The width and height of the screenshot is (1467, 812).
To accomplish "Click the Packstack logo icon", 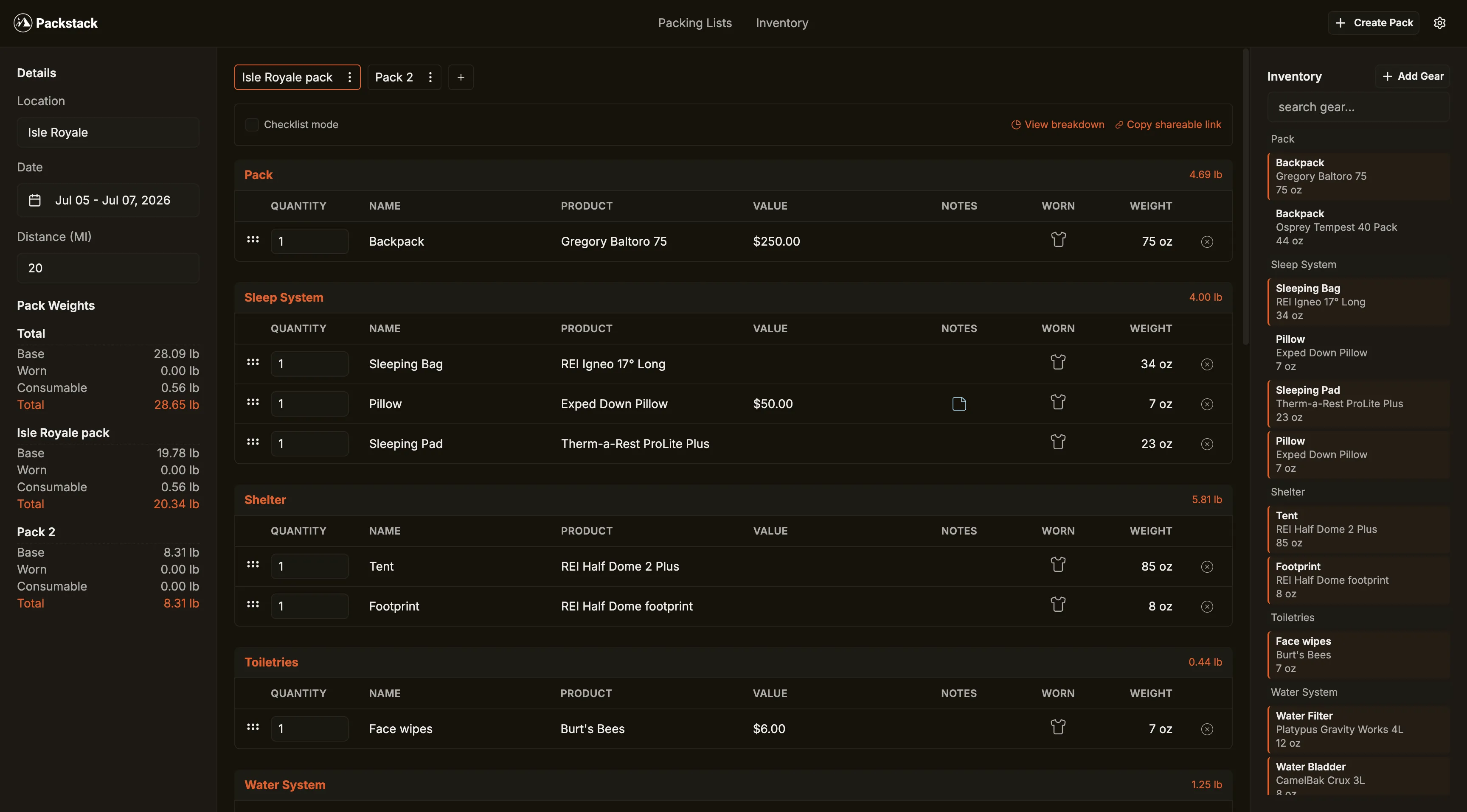I will pyautogui.click(x=23, y=23).
